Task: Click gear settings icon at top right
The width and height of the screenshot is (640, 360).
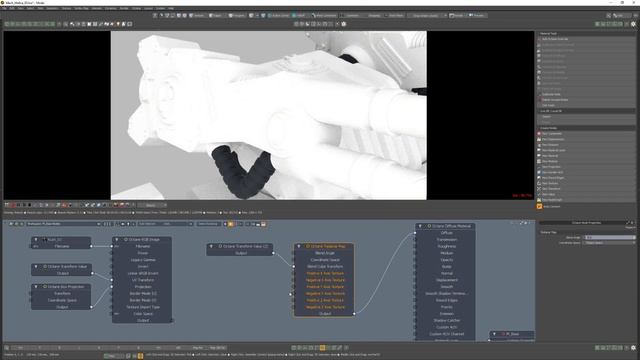Action: coord(633,24)
